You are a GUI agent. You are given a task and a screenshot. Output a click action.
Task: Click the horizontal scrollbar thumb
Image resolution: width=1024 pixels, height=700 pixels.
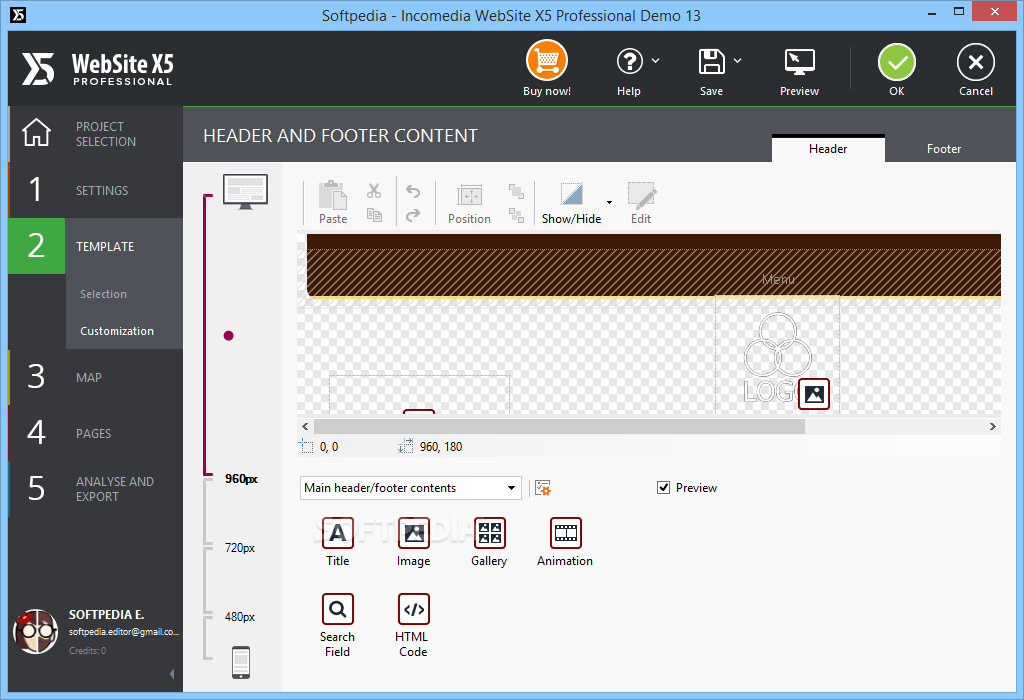coord(559,426)
